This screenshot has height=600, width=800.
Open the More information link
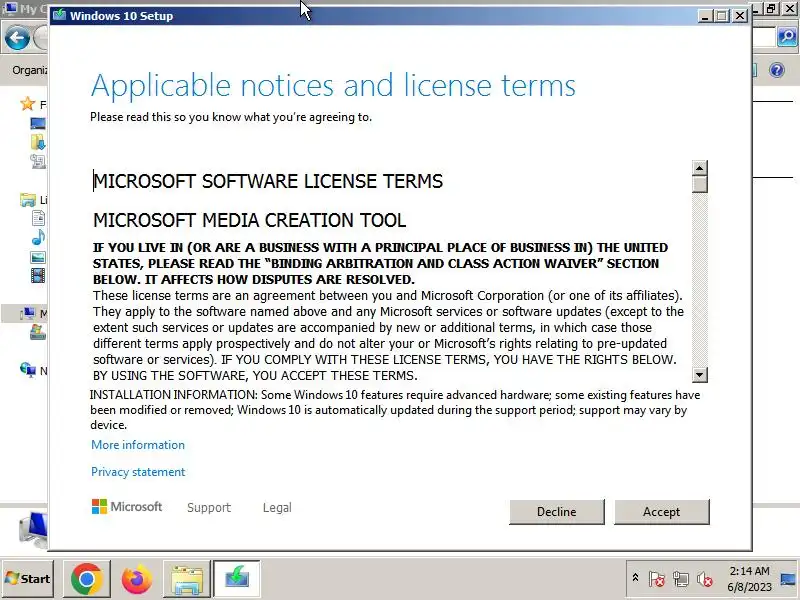pos(138,445)
